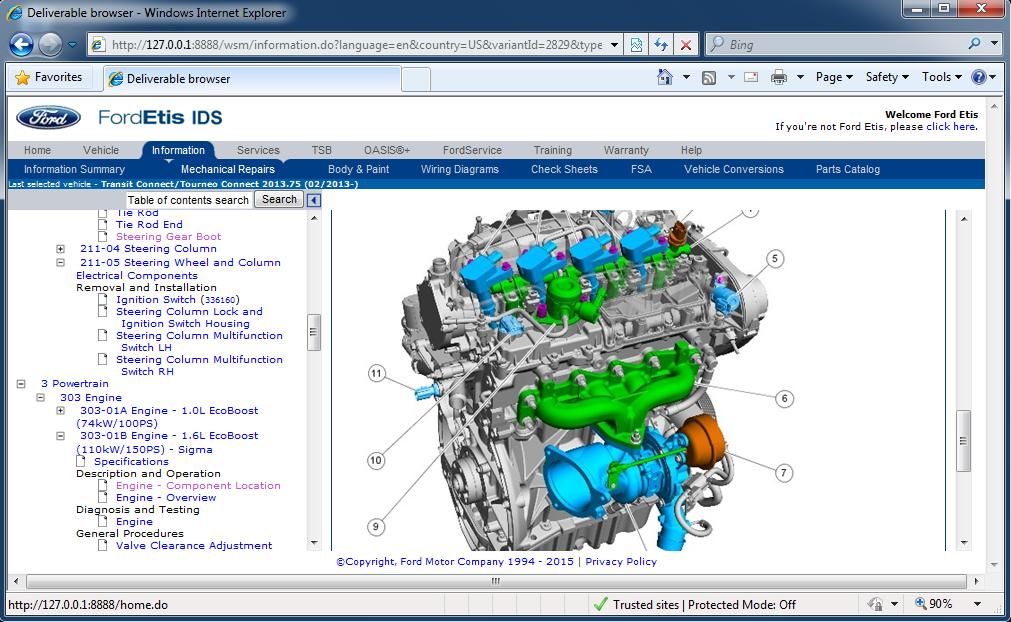The image size is (1011, 622).
Task: Click the engine diagram vertical scrollbar thumb
Action: click(x=963, y=441)
